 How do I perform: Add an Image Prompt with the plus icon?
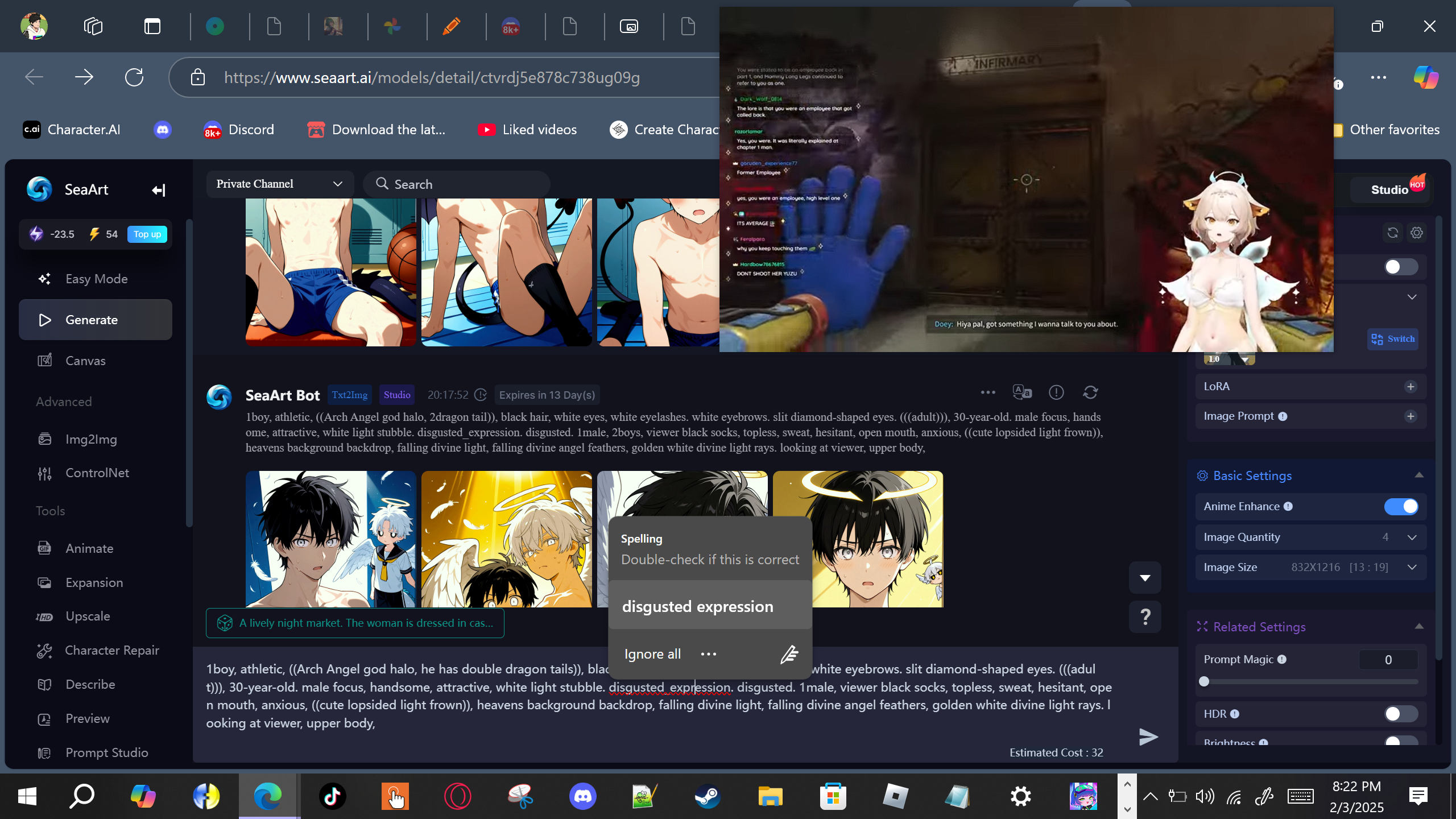[x=1410, y=416]
